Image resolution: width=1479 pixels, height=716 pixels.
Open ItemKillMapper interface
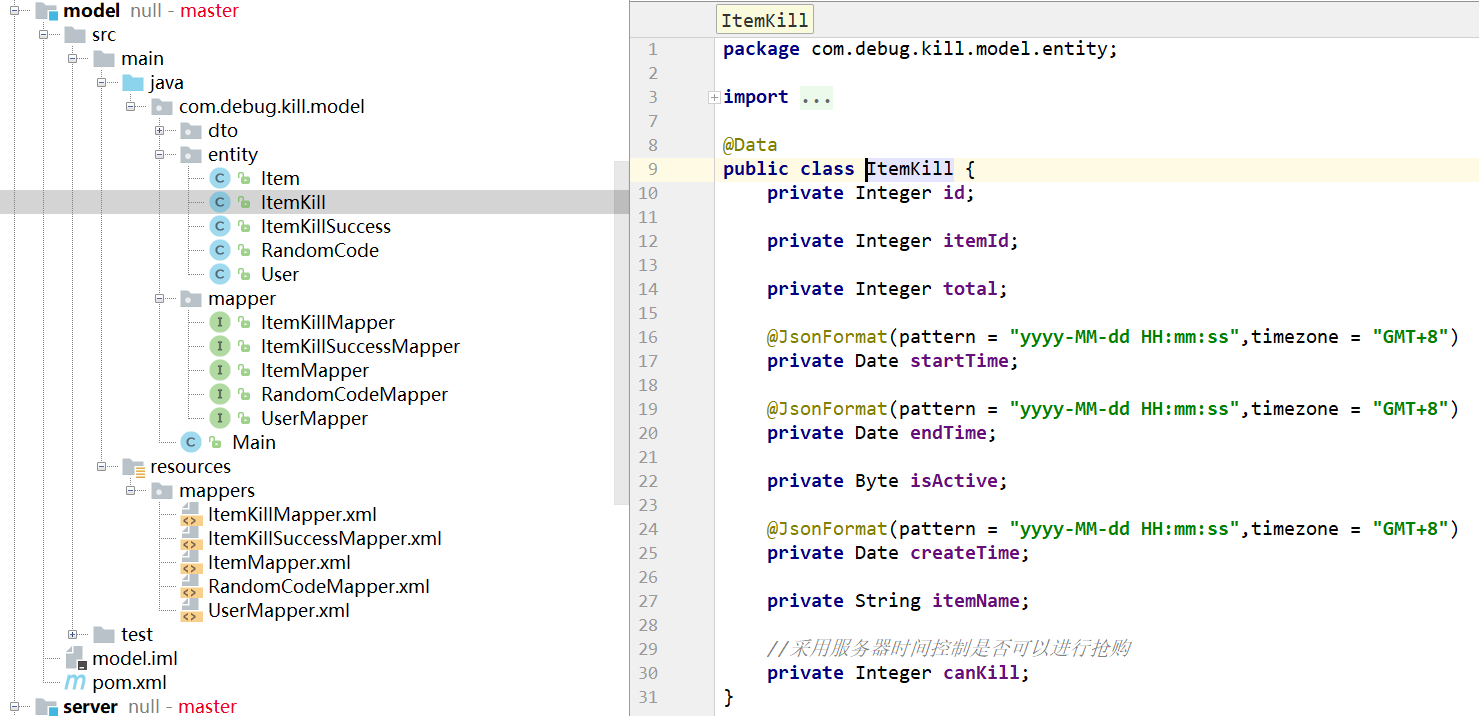coord(328,322)
